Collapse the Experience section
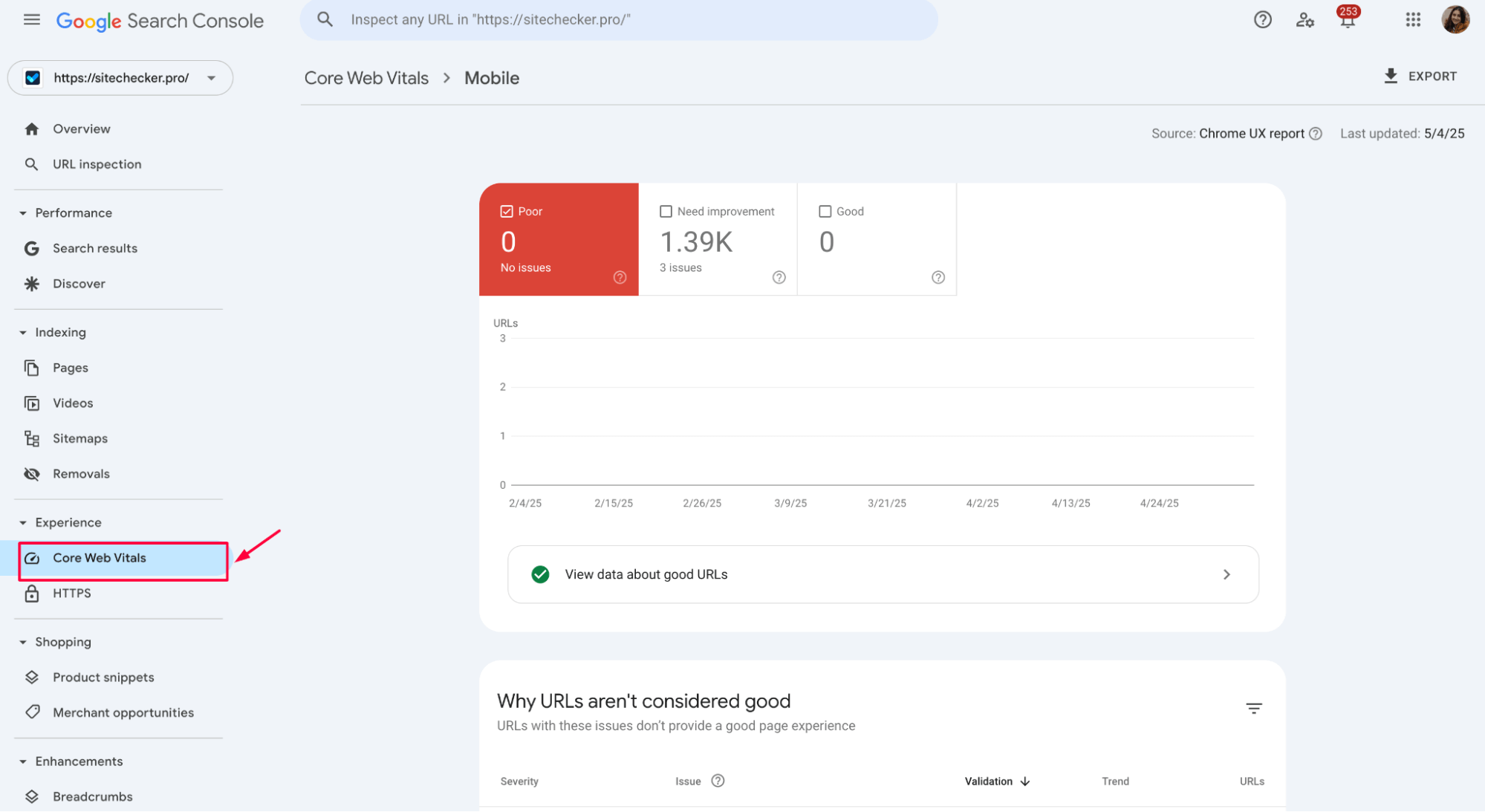The width and height of the screenshot is (1485, 812). click(23, 523)
